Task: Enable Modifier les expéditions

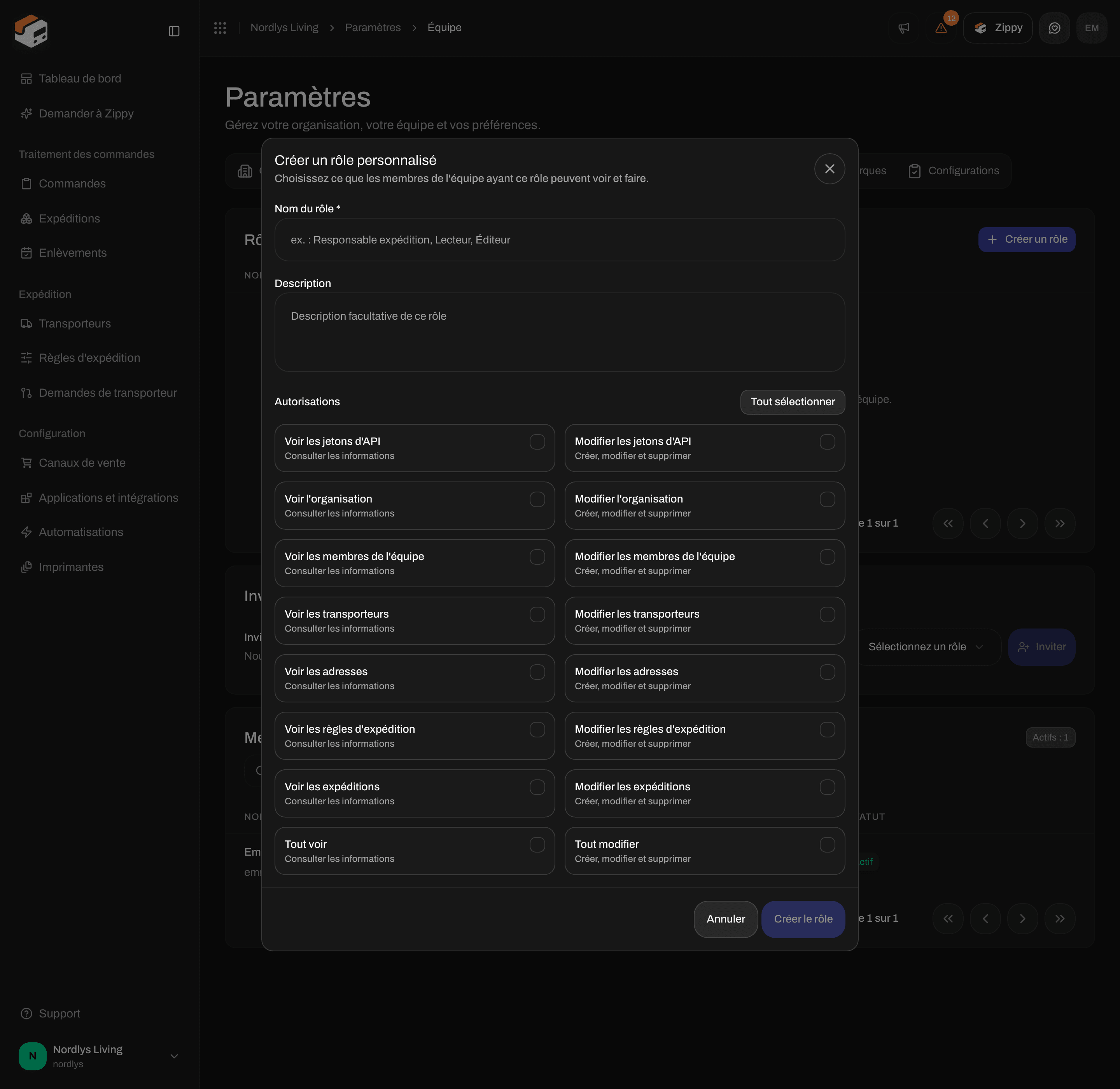Action: point(827,787)
